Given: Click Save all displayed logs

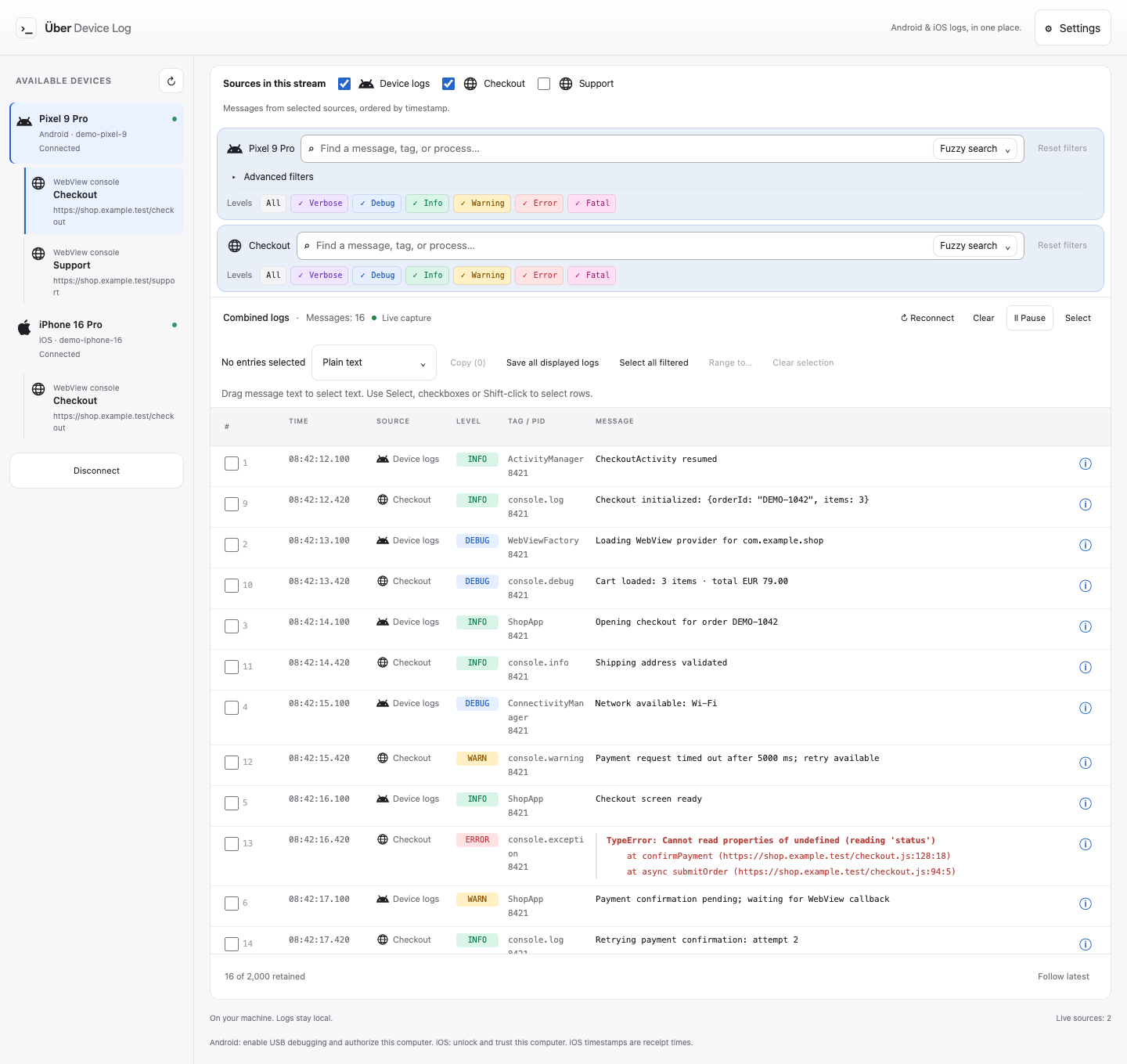Looking at the screenshot, I should [x=553, y=362].
